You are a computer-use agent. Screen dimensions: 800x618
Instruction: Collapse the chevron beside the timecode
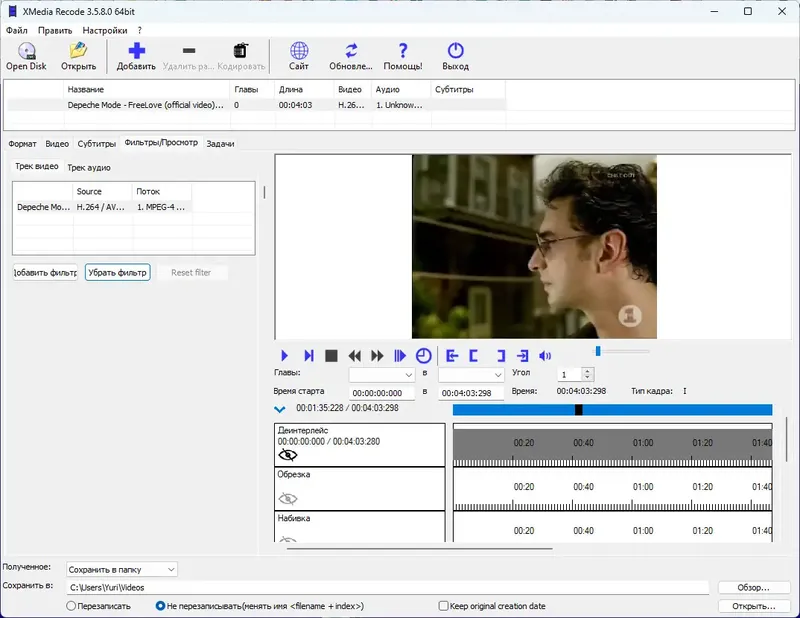click(x=280, y=409)
